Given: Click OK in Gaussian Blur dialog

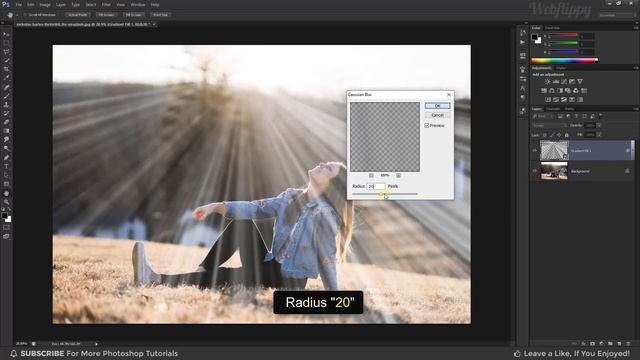Looking at the screenshot, I should click(438, 106).
